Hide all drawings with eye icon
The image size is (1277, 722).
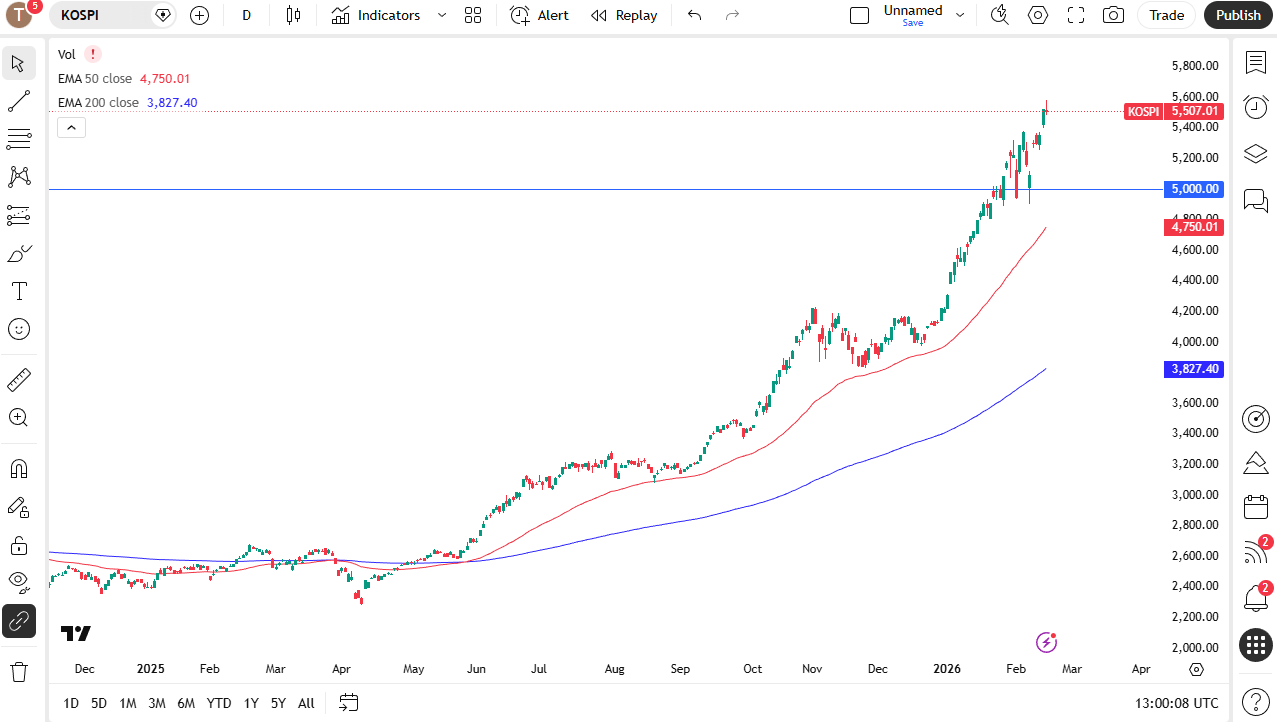[18, 582]
